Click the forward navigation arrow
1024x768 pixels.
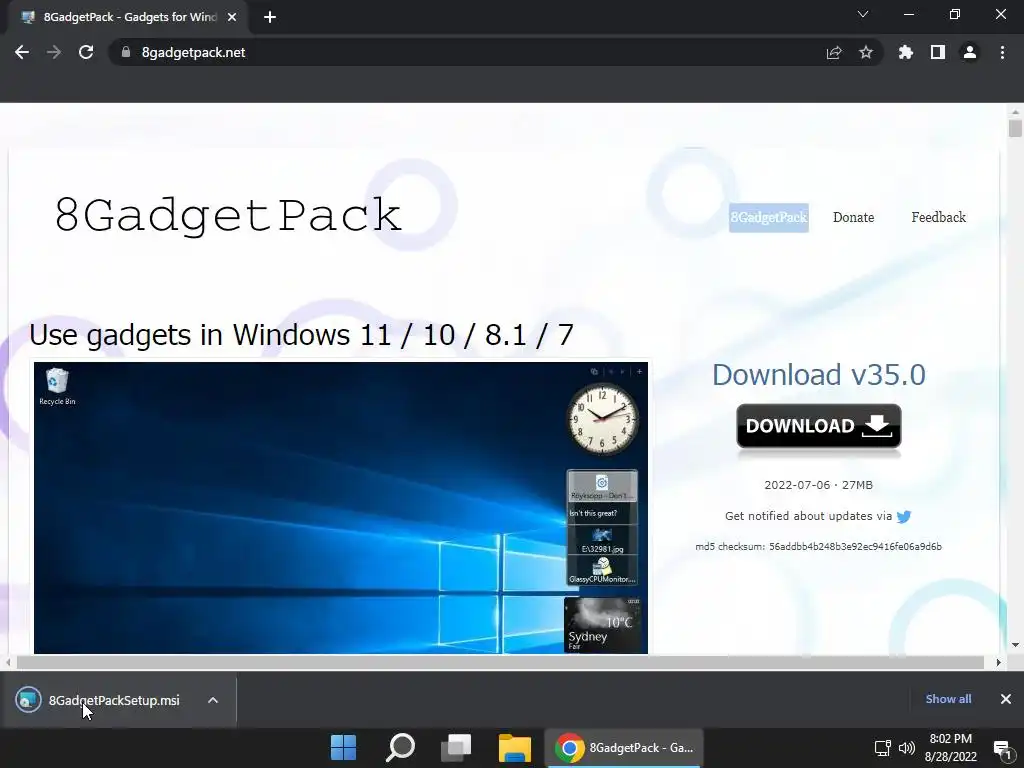pyautogui.click(x=54, y=52)
